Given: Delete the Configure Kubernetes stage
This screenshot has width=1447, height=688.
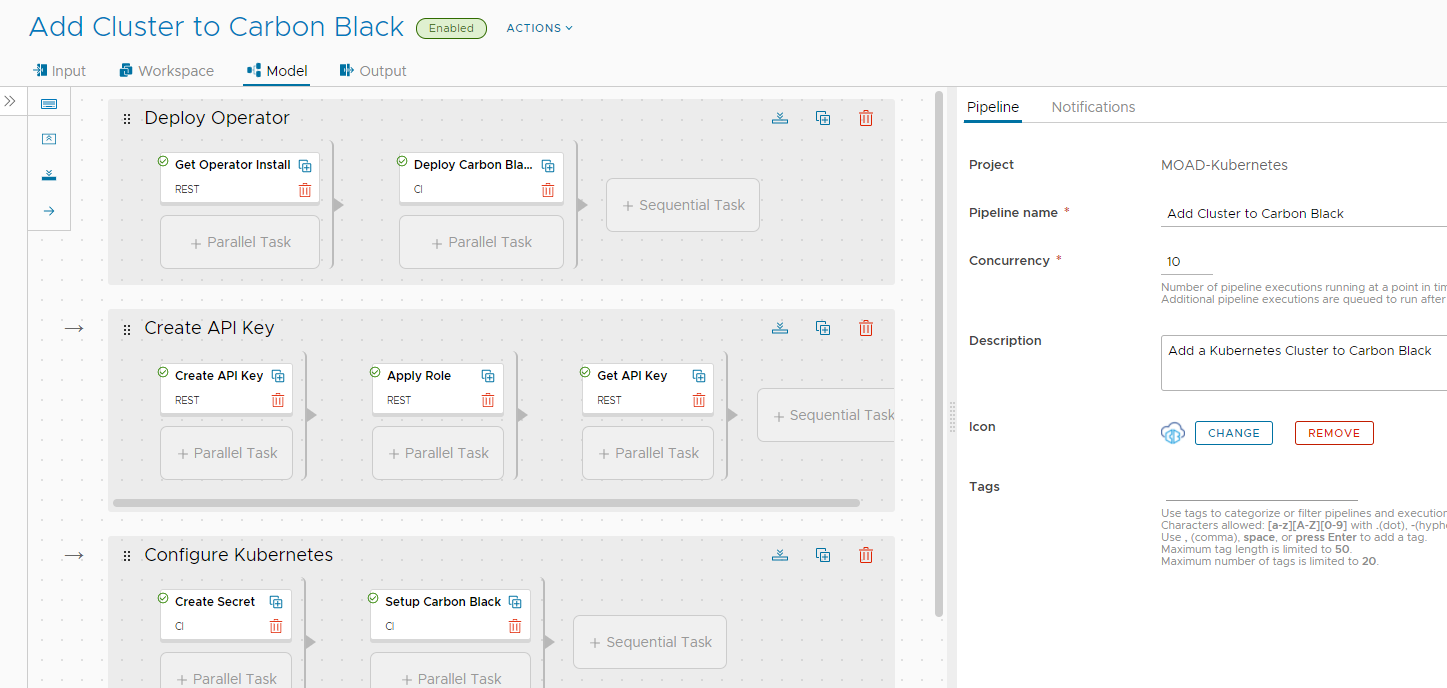Looking at the screenshot, I should click(x=866, y=555).
